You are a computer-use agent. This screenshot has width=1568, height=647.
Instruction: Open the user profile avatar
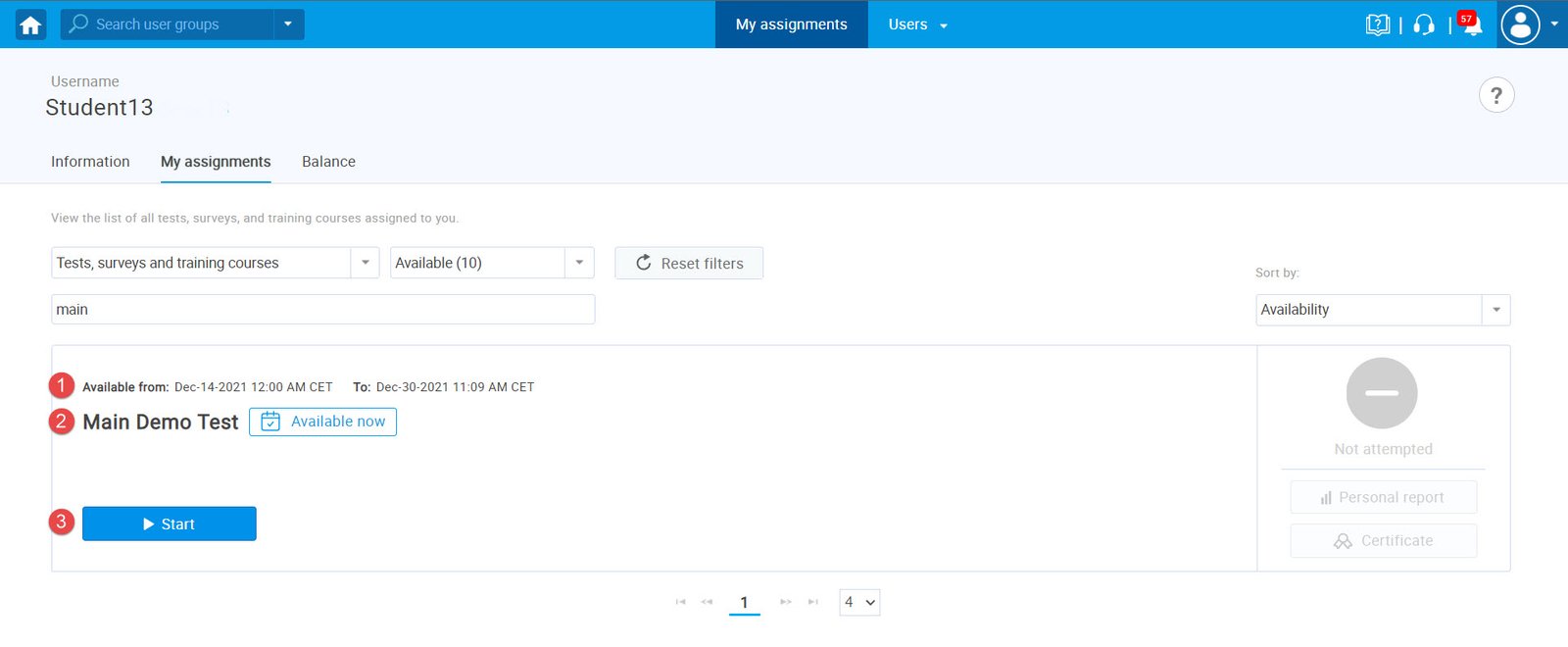1520,25
